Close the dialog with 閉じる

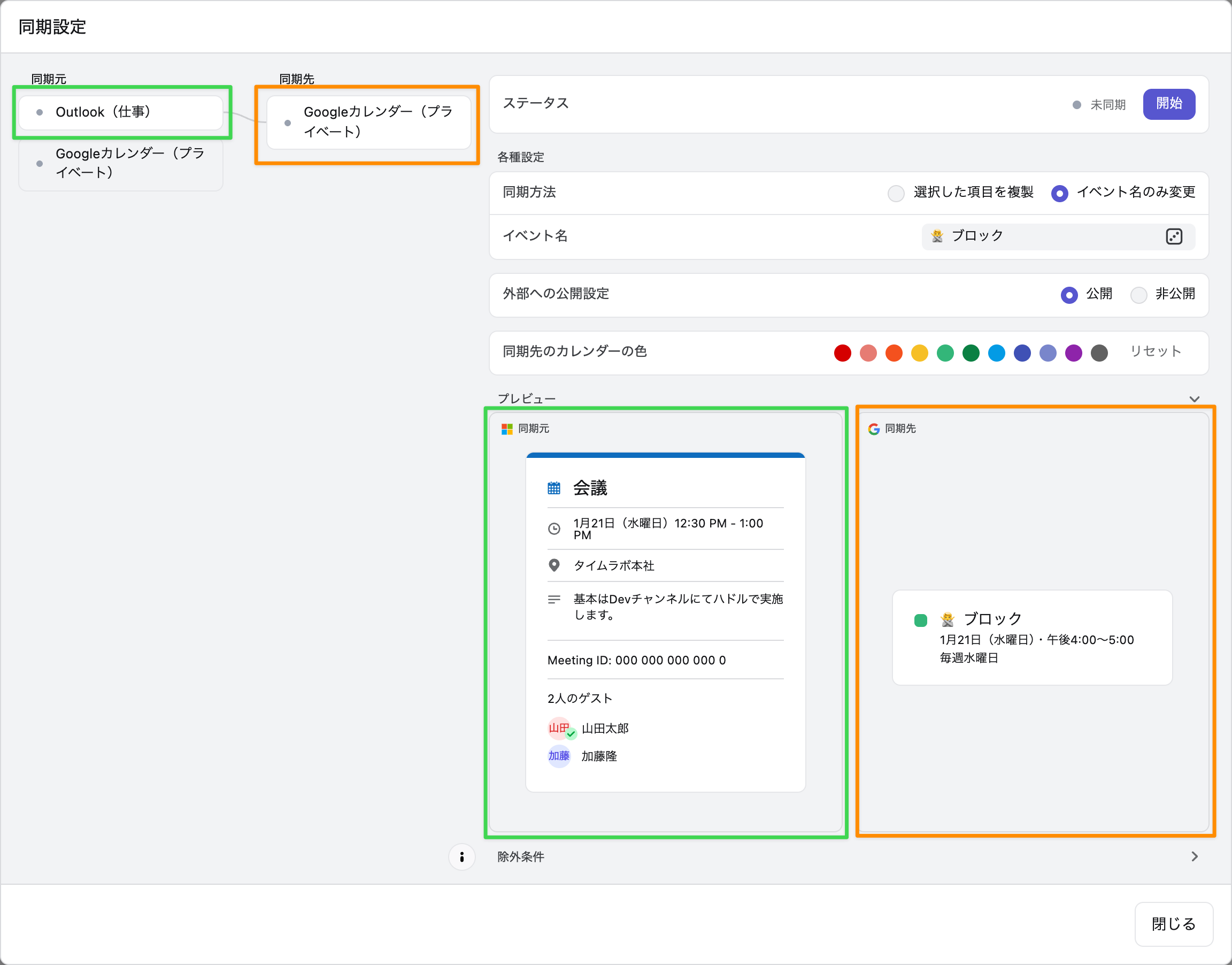(1174, 924)
